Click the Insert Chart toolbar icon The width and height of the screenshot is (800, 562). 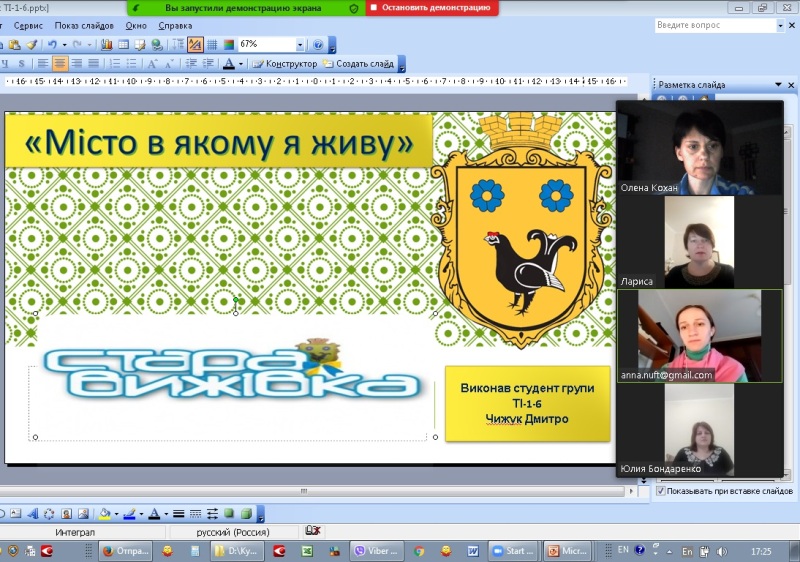coord(107,45)
